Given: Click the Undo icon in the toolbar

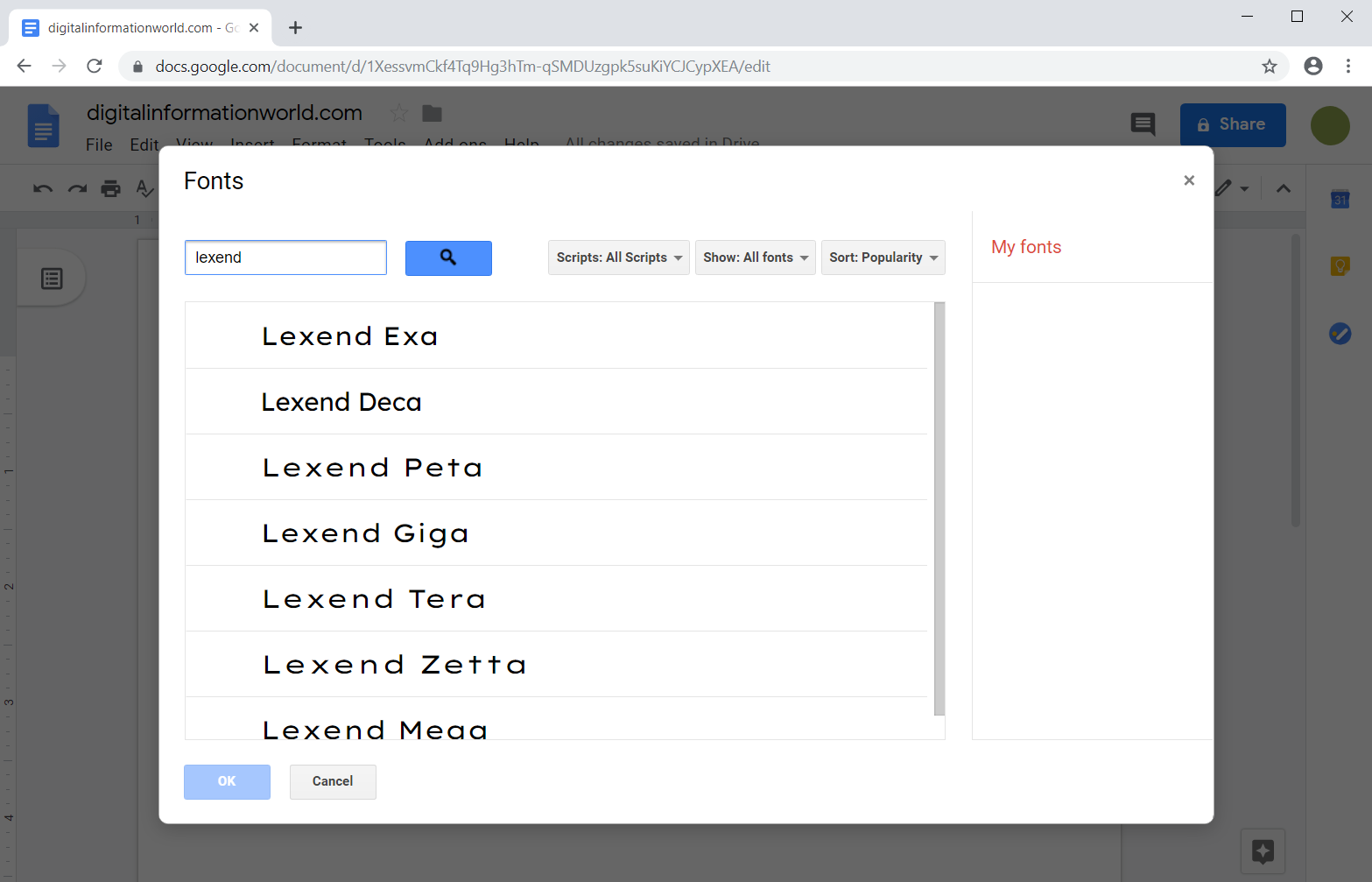Looking at the screenshot, I should point(41,188).
